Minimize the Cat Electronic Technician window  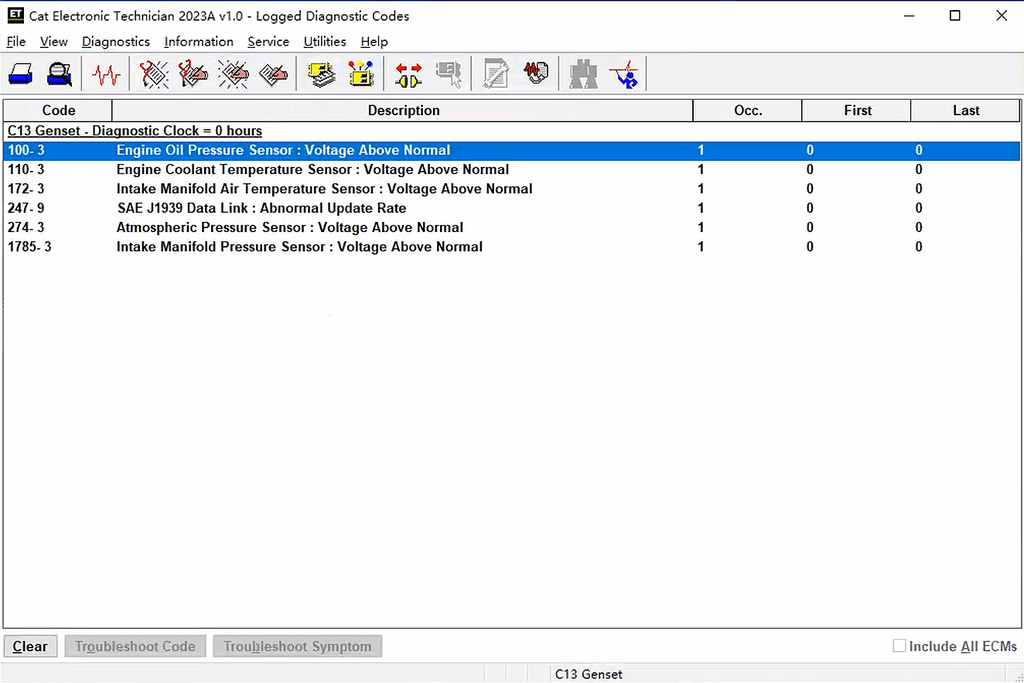click(909, 16)
